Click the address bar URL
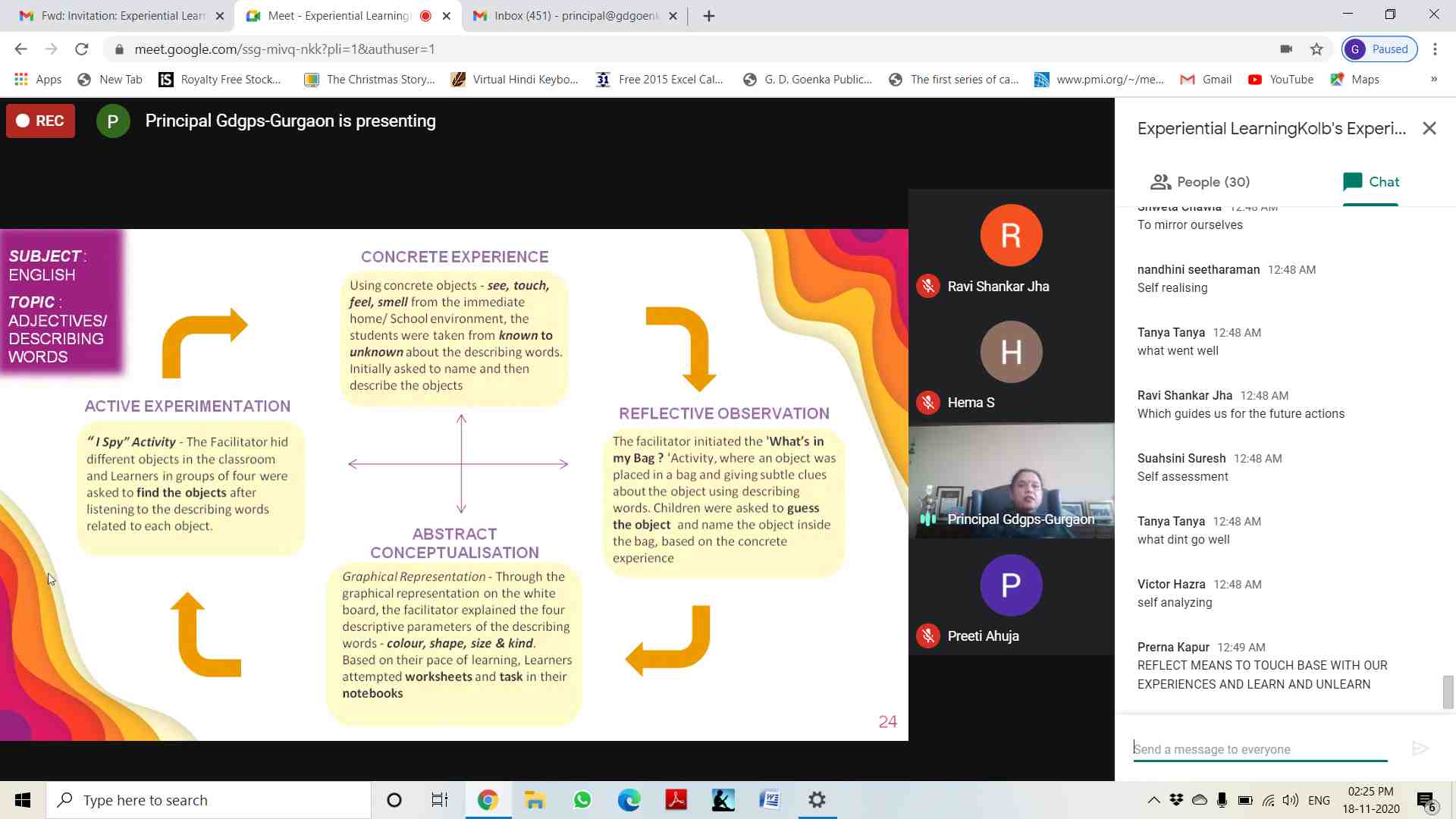Image resolution: width=1456 pixels, height=819 pixels. [x=284, y=49]
